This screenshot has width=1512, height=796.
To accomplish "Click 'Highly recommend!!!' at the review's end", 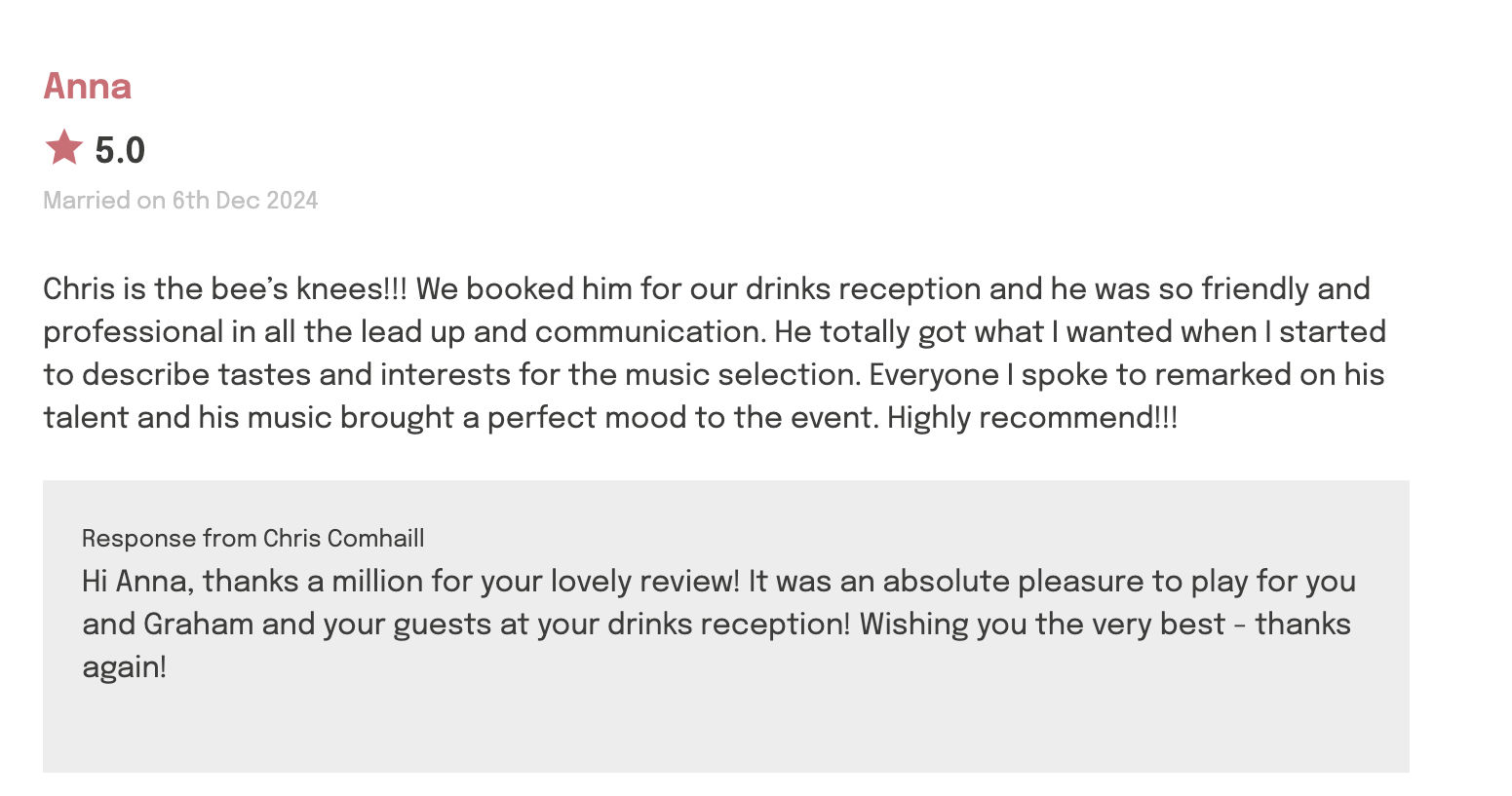I will click(1031, 418).
